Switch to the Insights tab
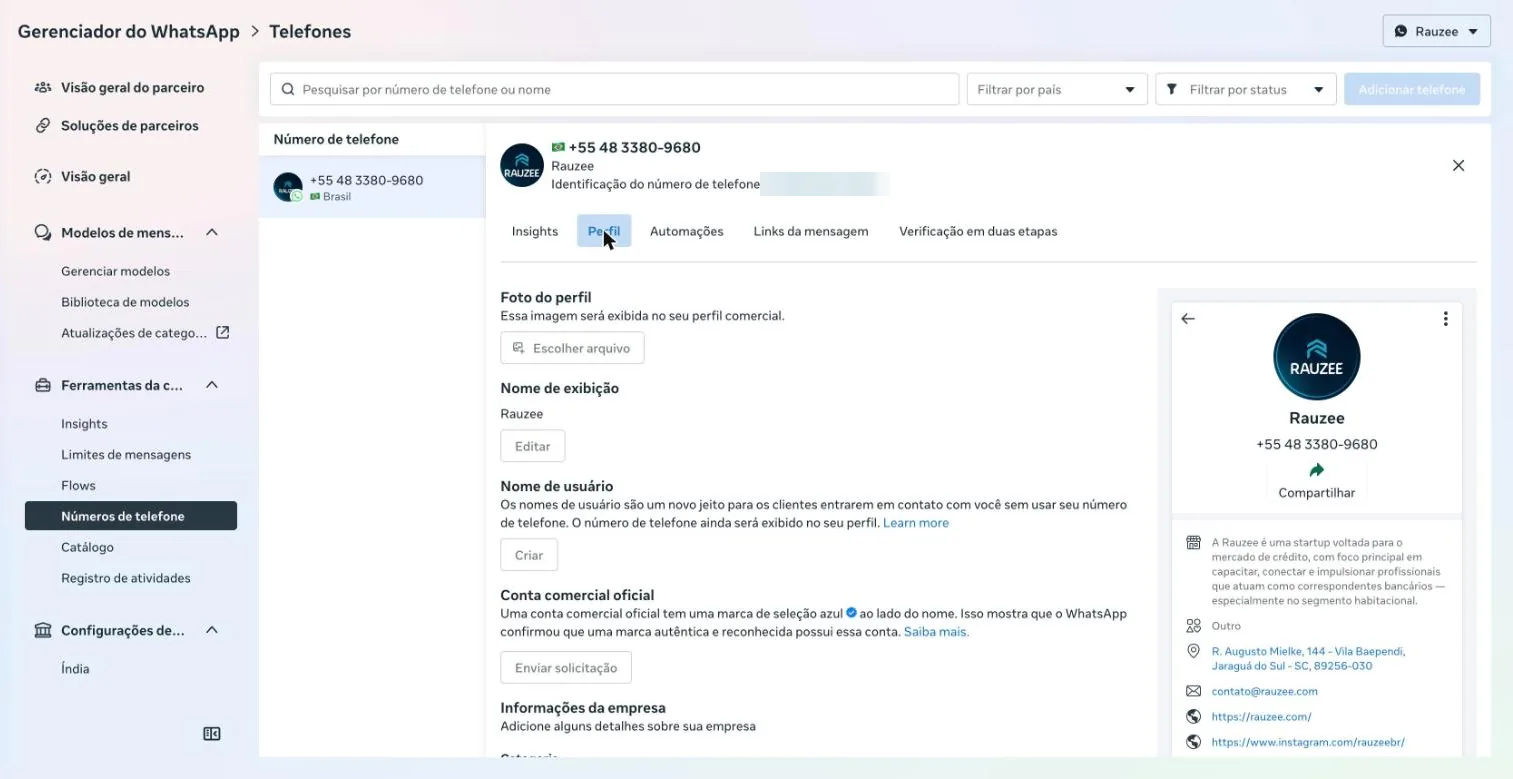Viewport: 1513px width, 779px height. coord(535,232)
